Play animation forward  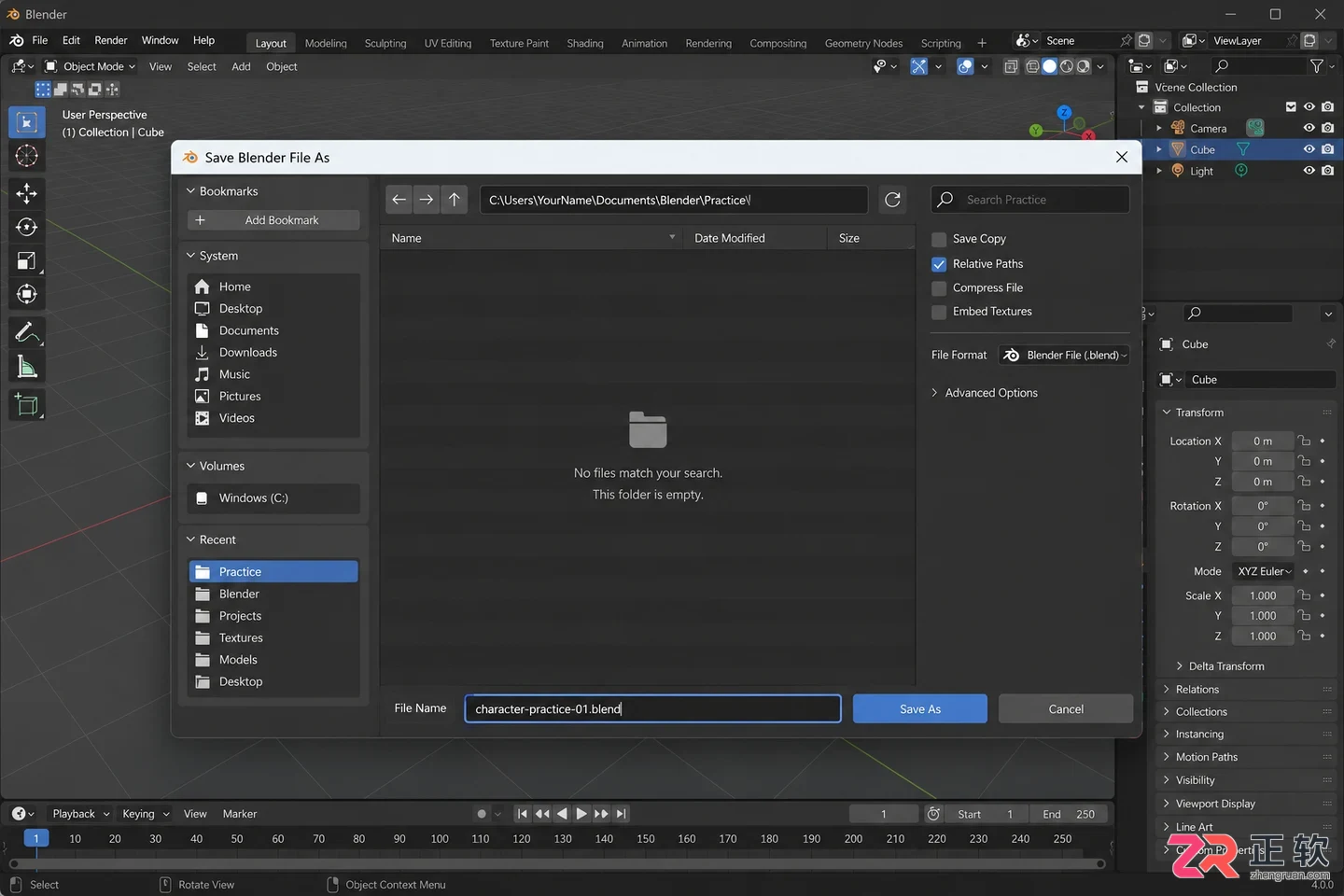pos(581,814)
